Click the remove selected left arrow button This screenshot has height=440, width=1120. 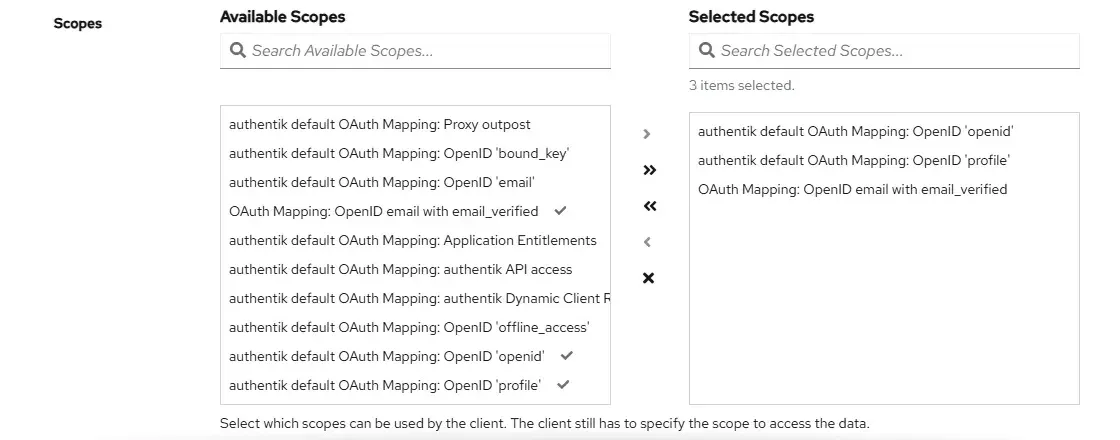(x=647, y=242)
